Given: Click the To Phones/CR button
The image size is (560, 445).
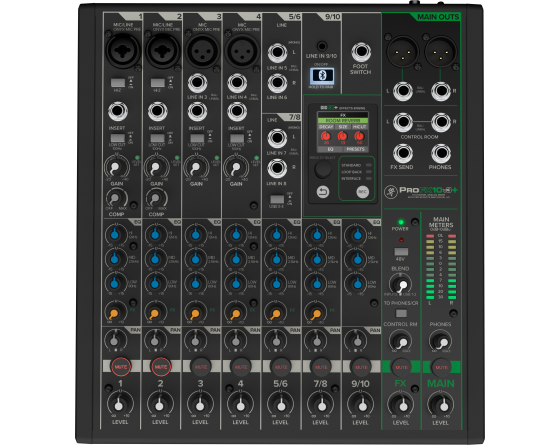Looking at the screenshot, I should point(401,313).
